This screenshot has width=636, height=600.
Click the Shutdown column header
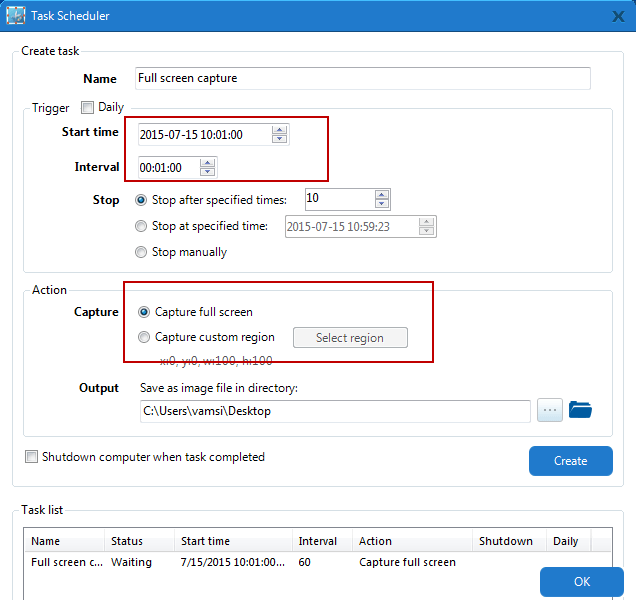509,541
